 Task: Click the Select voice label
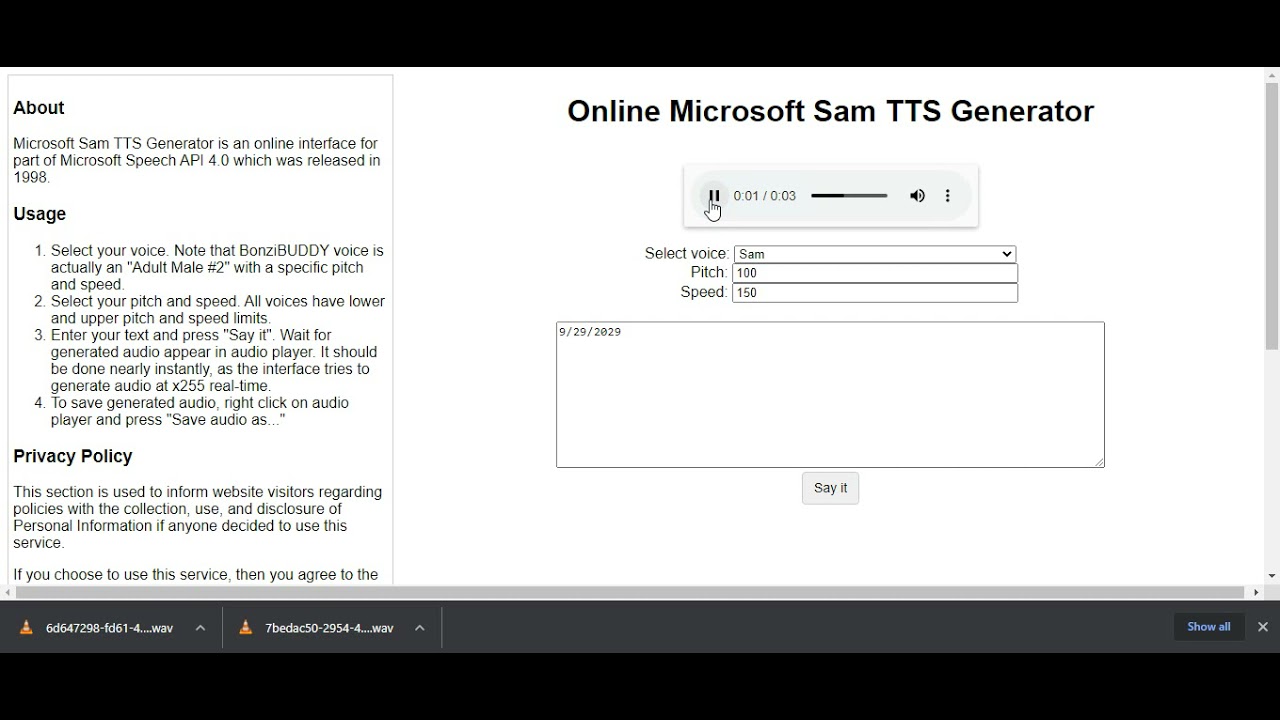pyautogui.click(x=687, y=254)
